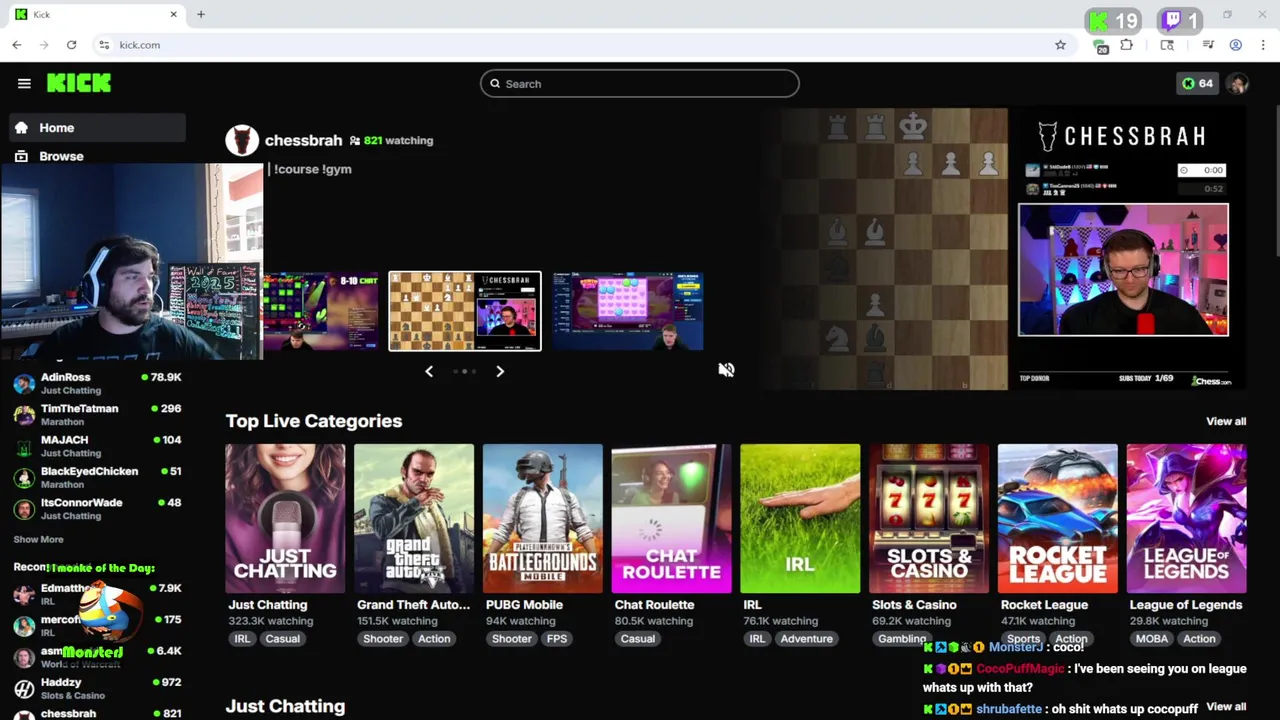Open the League of Legends category card
The width and height of the screenshot is (1280, 720).
1186,519
